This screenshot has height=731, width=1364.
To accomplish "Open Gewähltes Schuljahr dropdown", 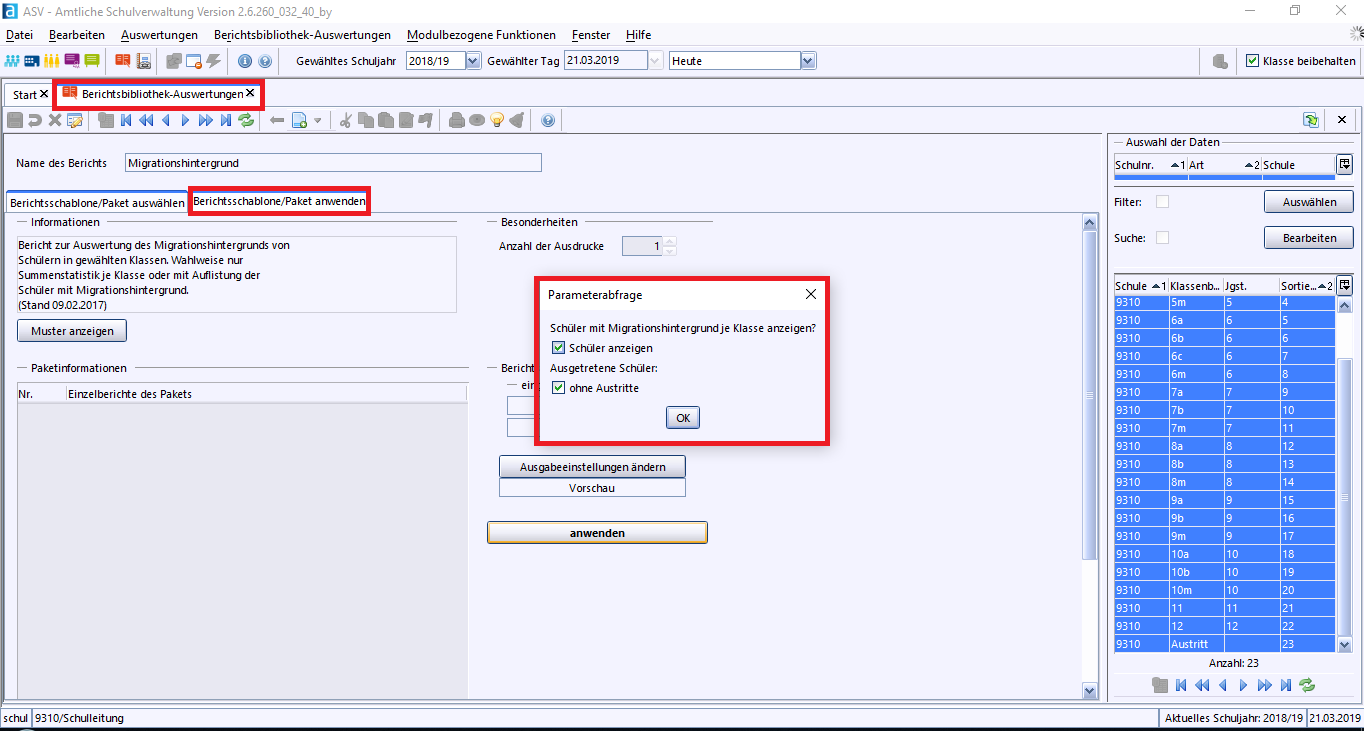I will click(474, 61).
